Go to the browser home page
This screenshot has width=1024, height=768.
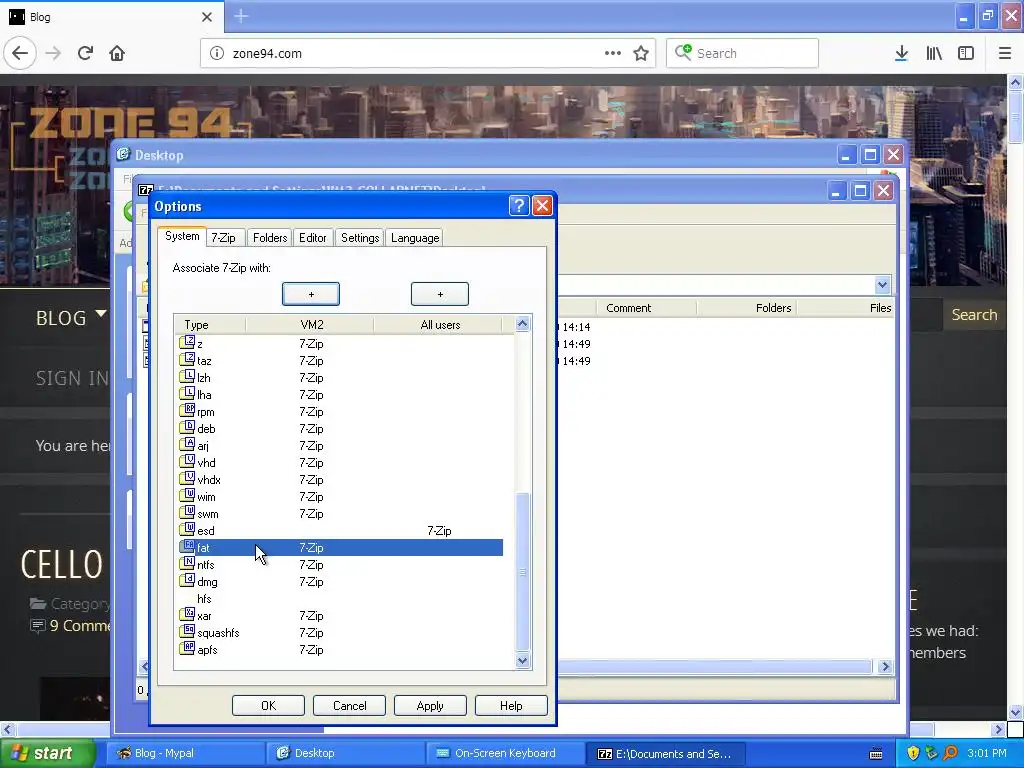pos(117,54)
